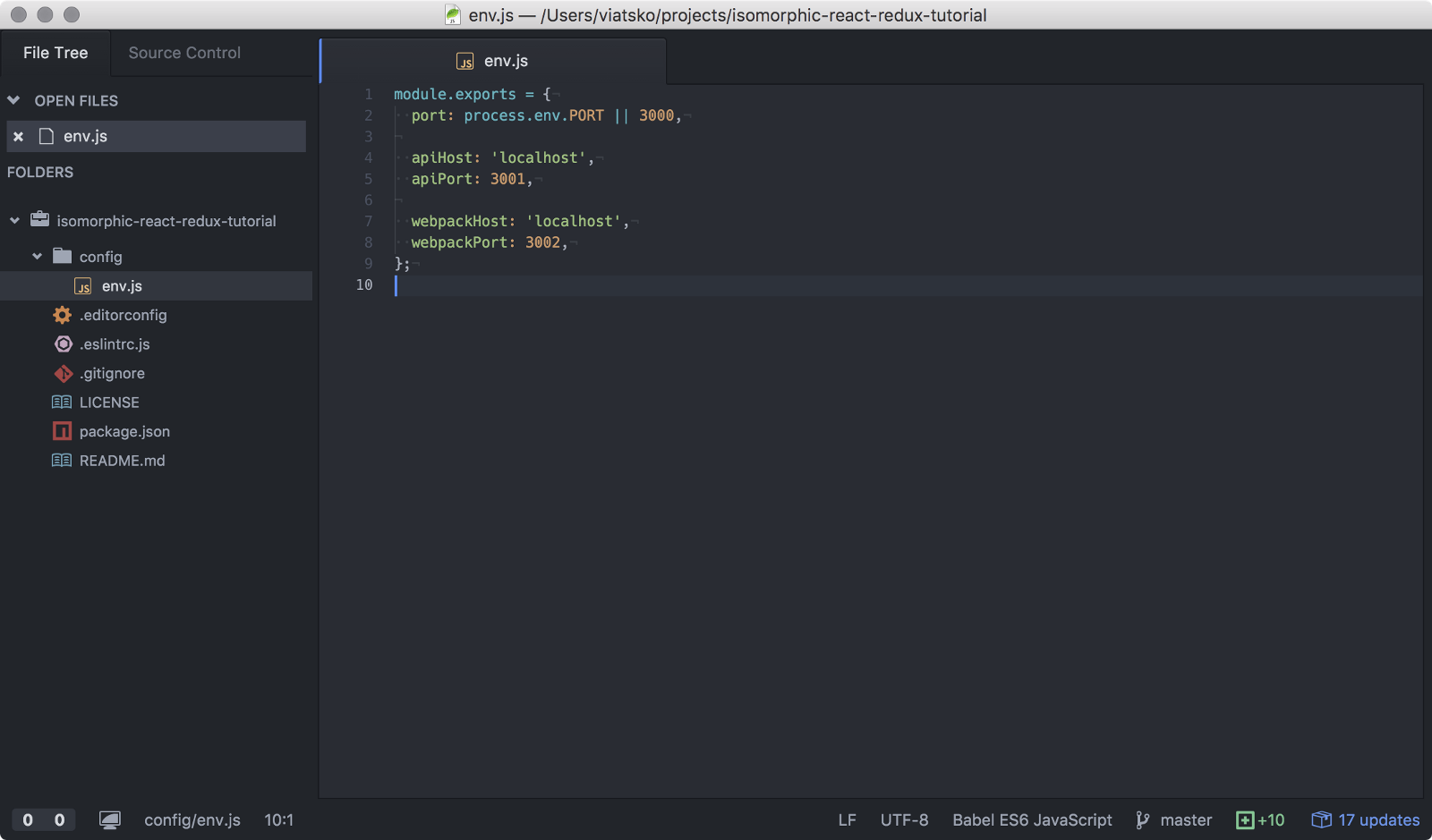Change Babel ES6 JavaScript grammar selector
The height and width of the screenshot is (840, 1432).
coord(1032,820)
